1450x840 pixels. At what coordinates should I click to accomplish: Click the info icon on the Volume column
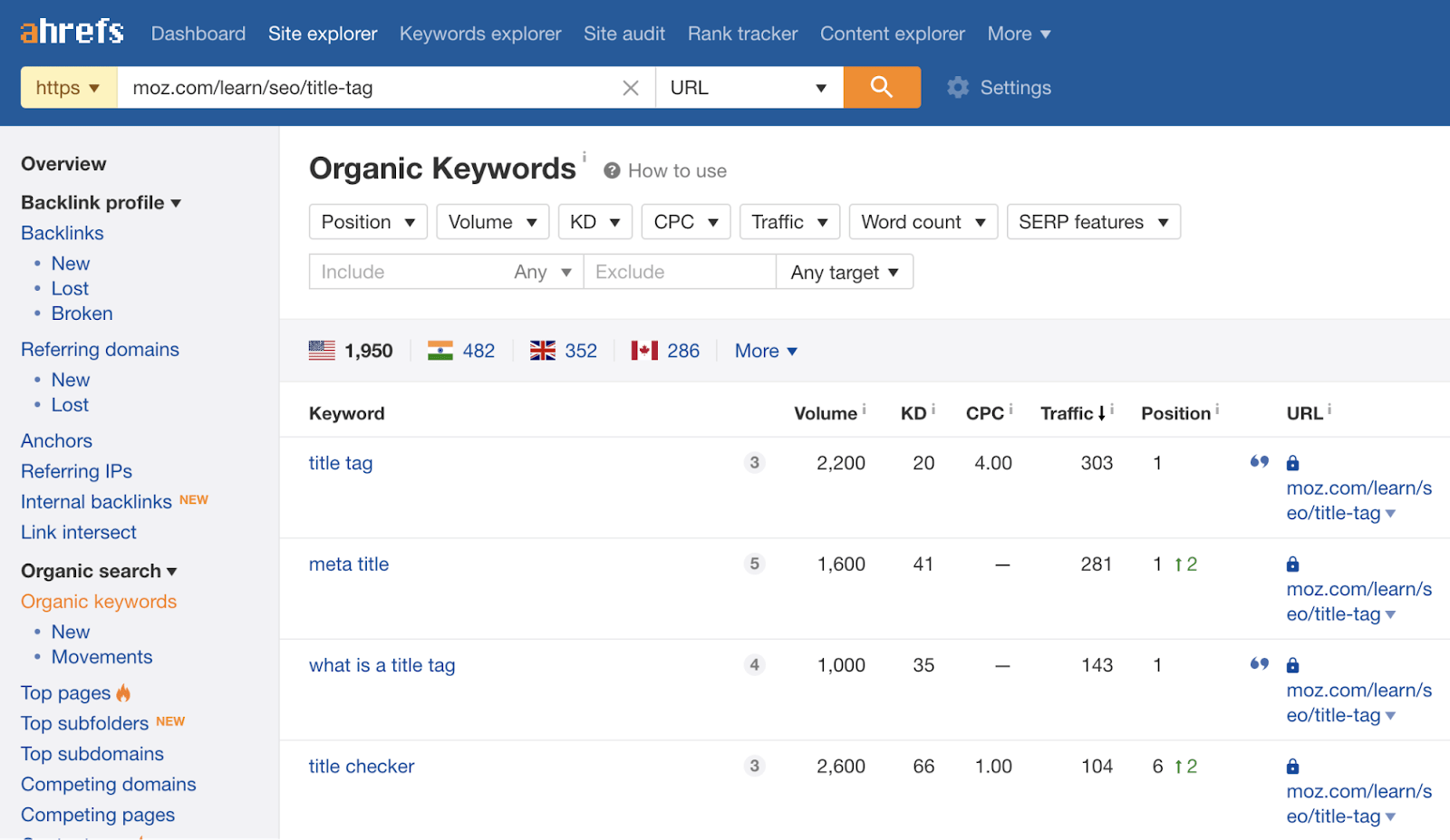(x=862, y=409)
